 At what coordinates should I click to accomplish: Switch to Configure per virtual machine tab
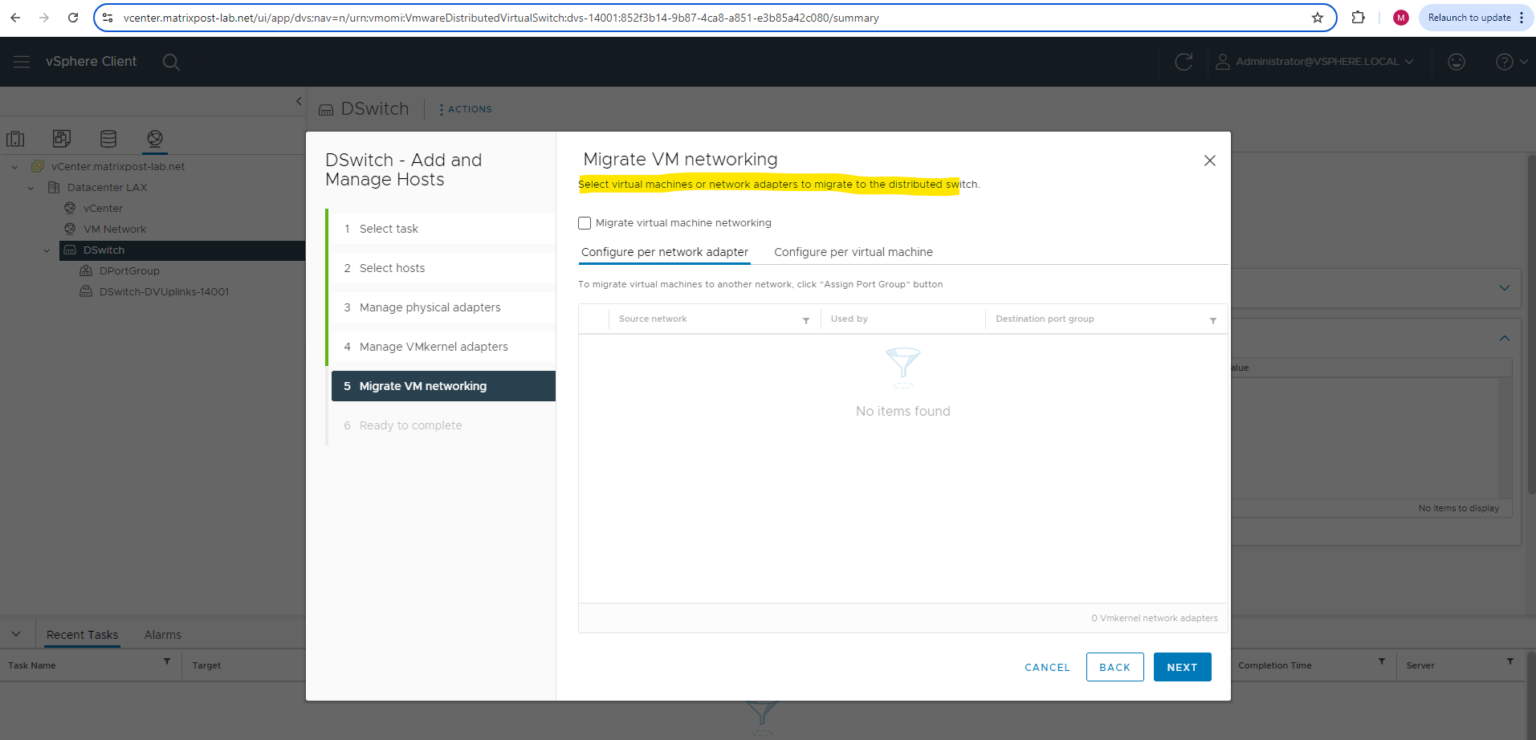point(852,251)
